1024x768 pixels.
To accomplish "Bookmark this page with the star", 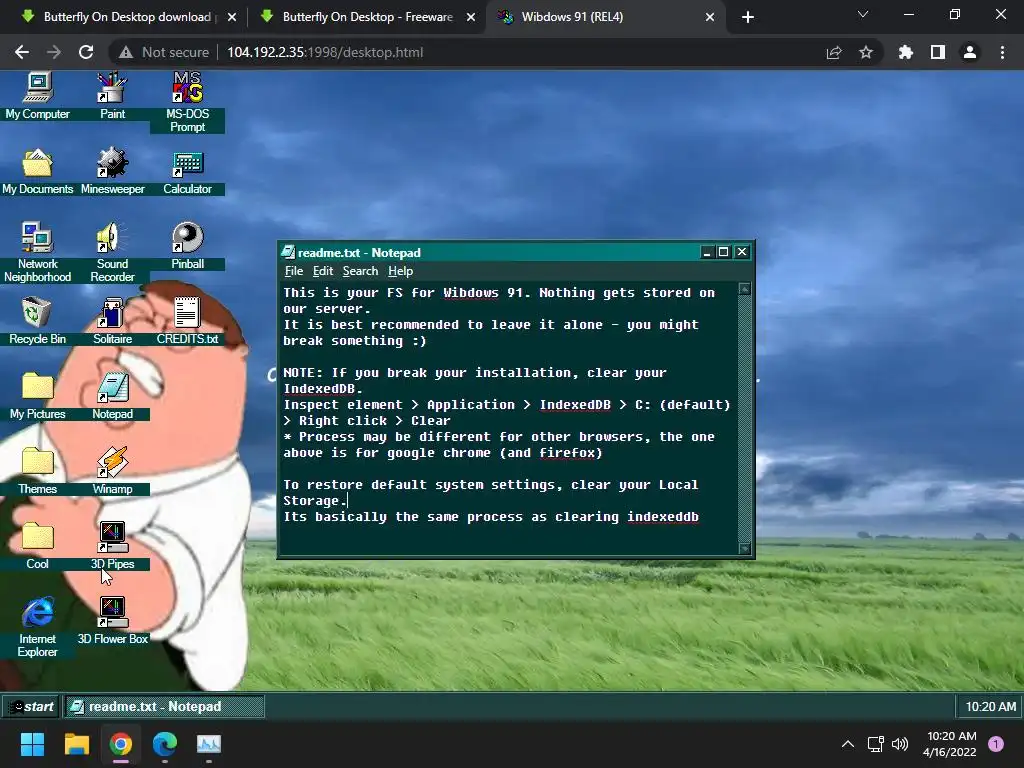I will [866, 52].
